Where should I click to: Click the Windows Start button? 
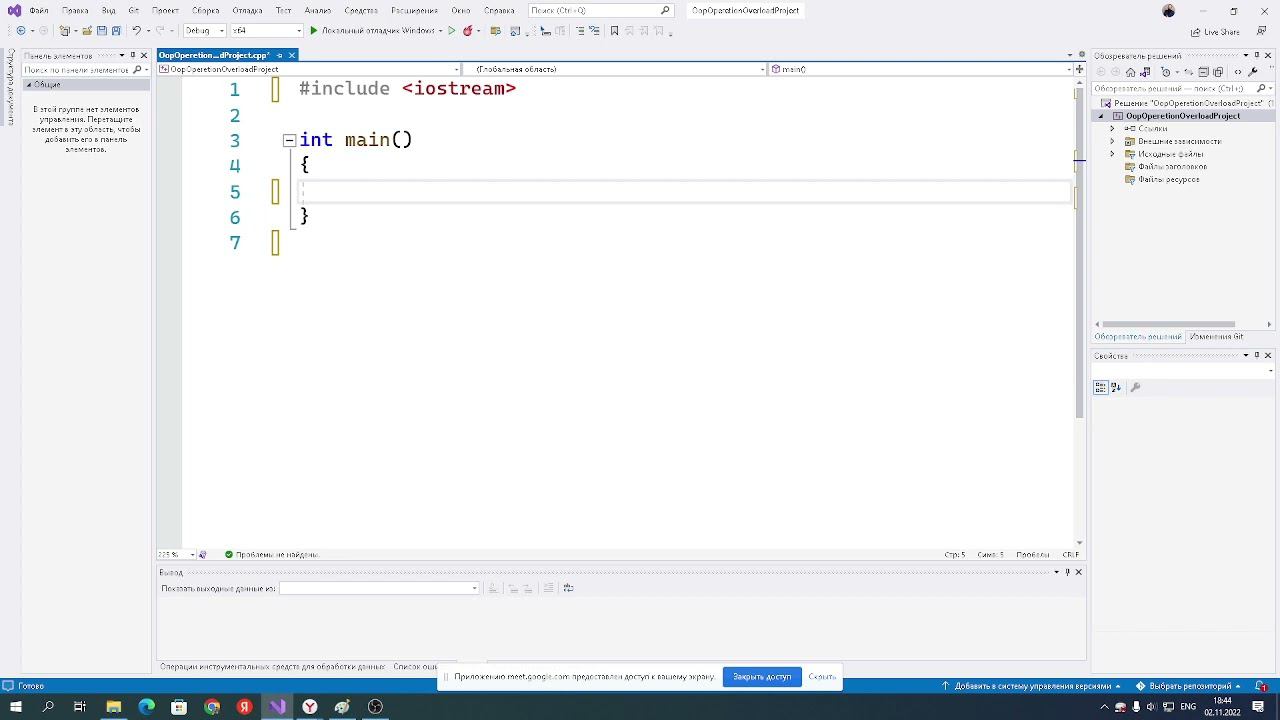(x=16, y=706)
